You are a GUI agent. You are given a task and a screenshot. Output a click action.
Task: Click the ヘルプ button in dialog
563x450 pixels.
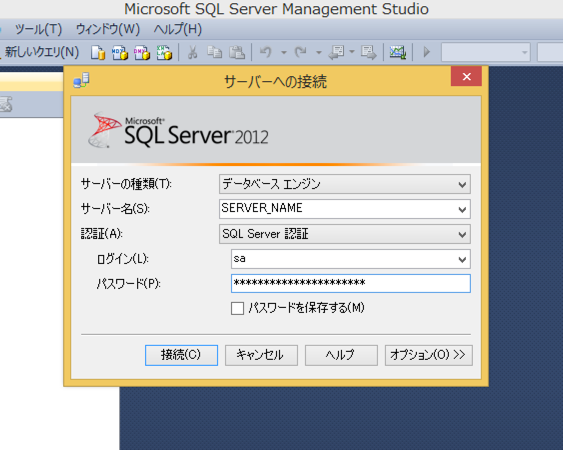click(341, 355)
